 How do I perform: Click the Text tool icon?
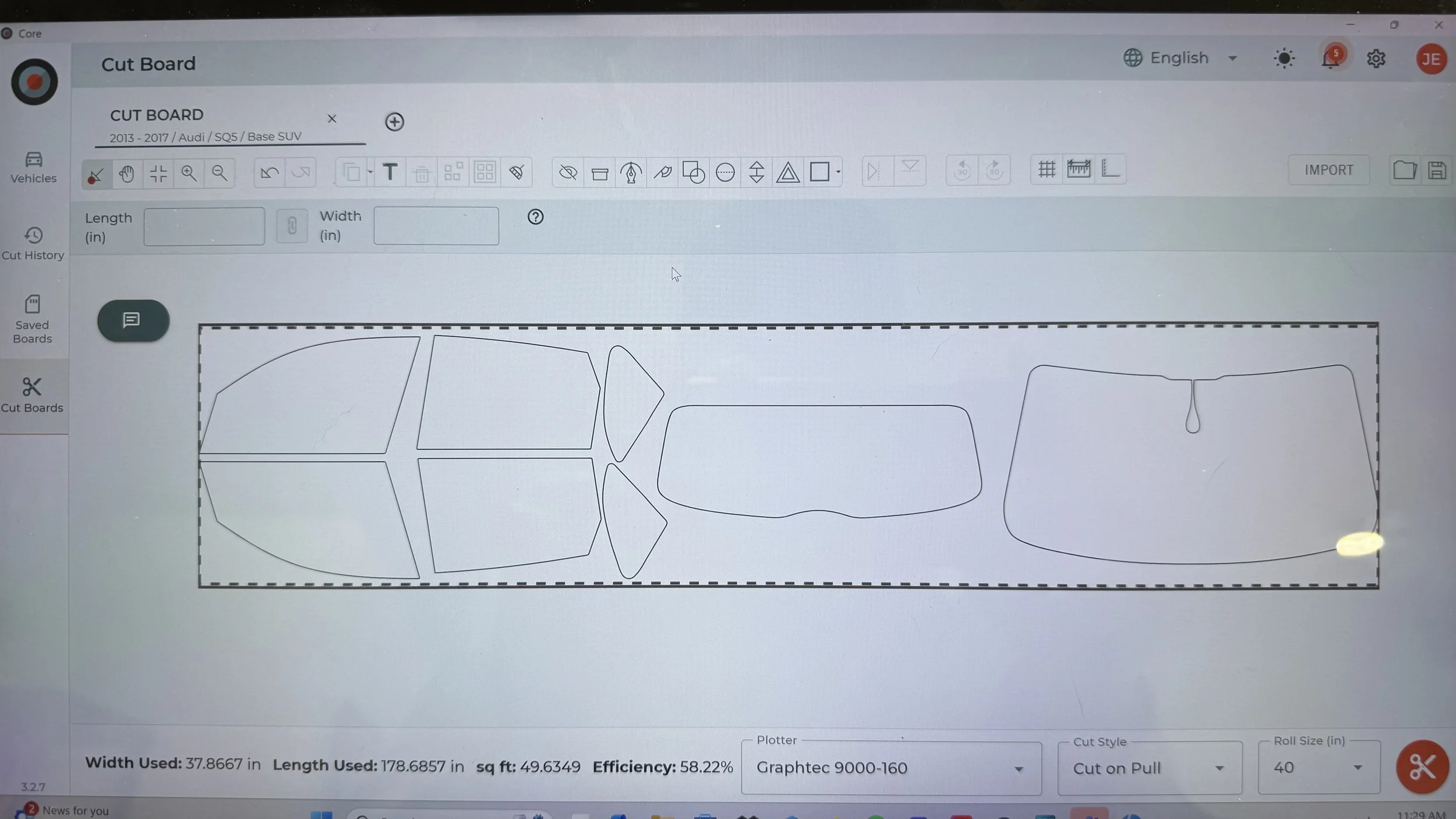[390, 172]
